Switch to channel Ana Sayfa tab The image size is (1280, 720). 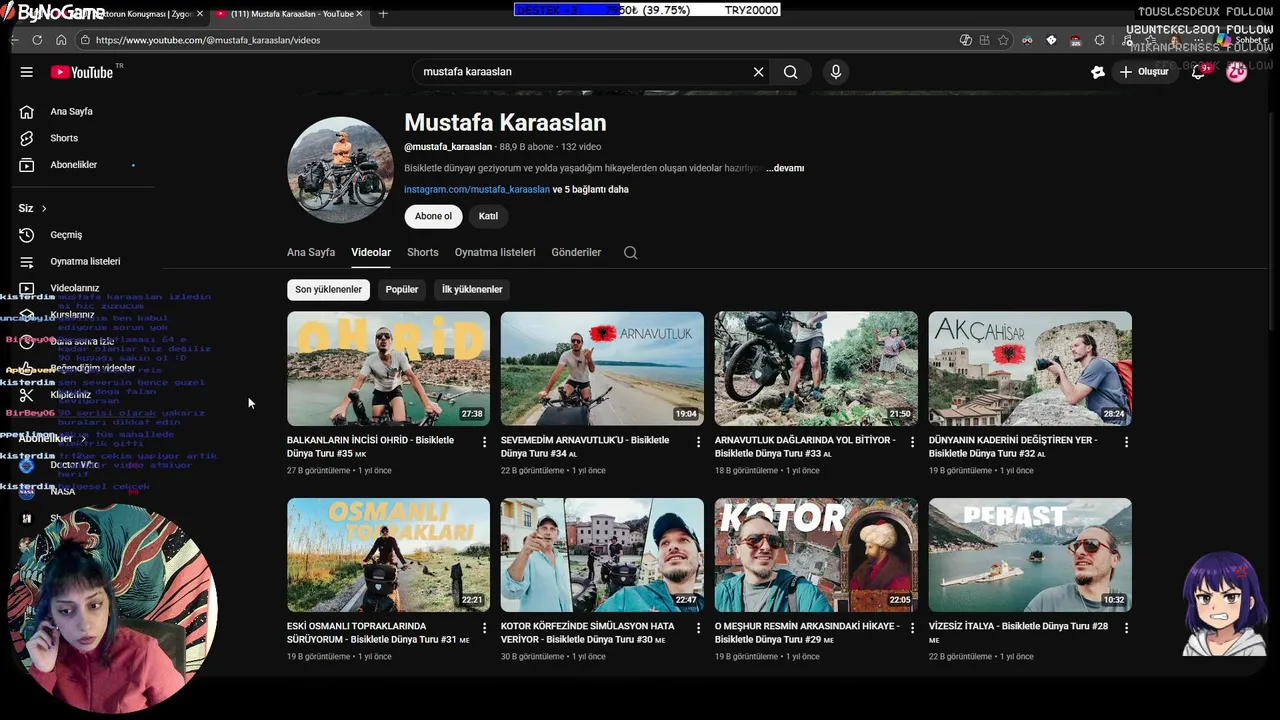coord(311,253)
